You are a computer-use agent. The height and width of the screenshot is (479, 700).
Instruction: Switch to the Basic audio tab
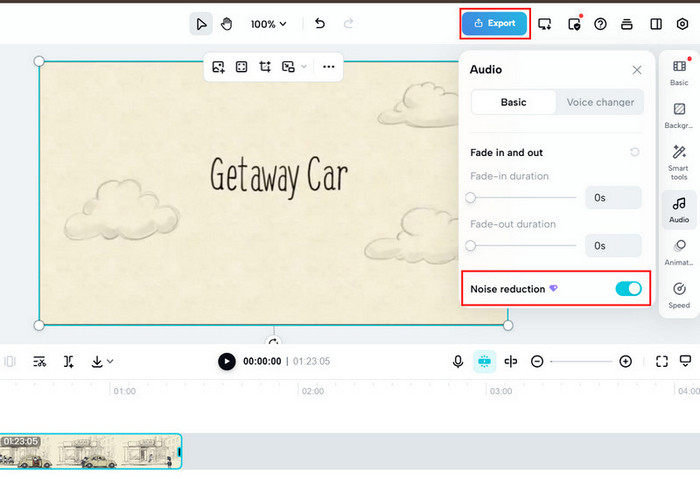pyautogui.click(x=513, y=102)
